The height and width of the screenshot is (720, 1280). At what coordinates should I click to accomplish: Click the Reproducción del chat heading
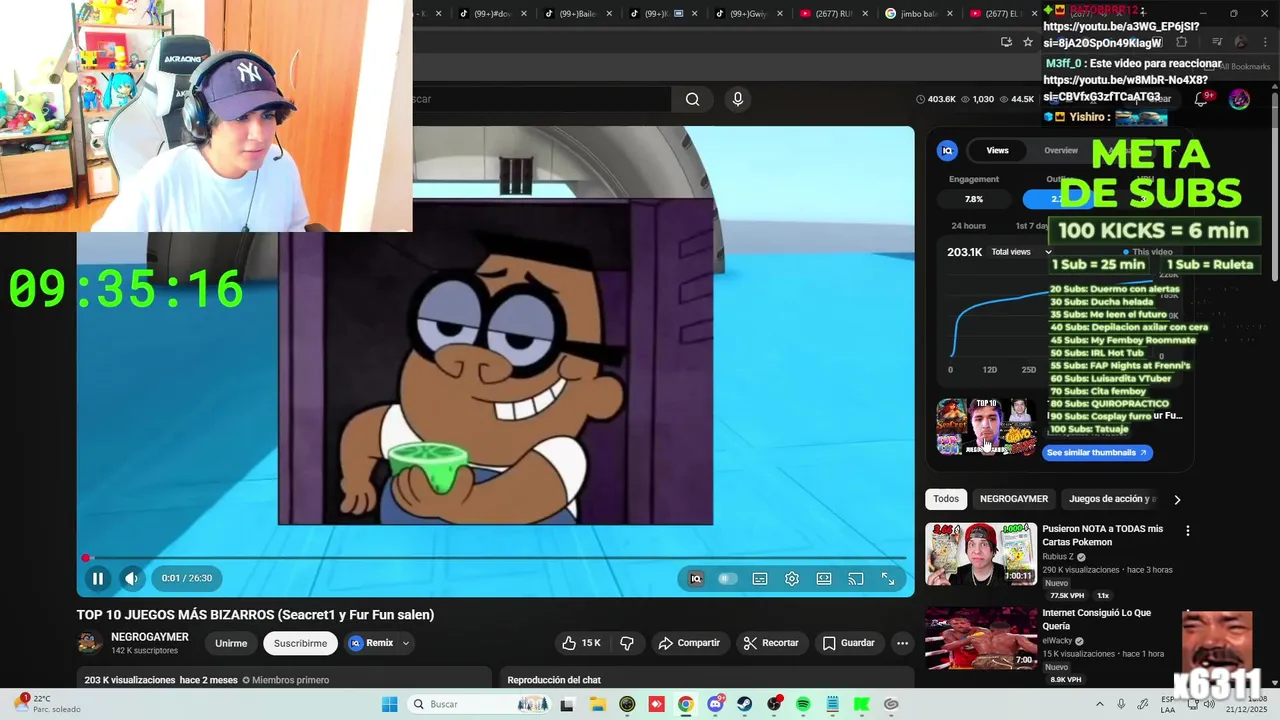[x=554, y=680]
